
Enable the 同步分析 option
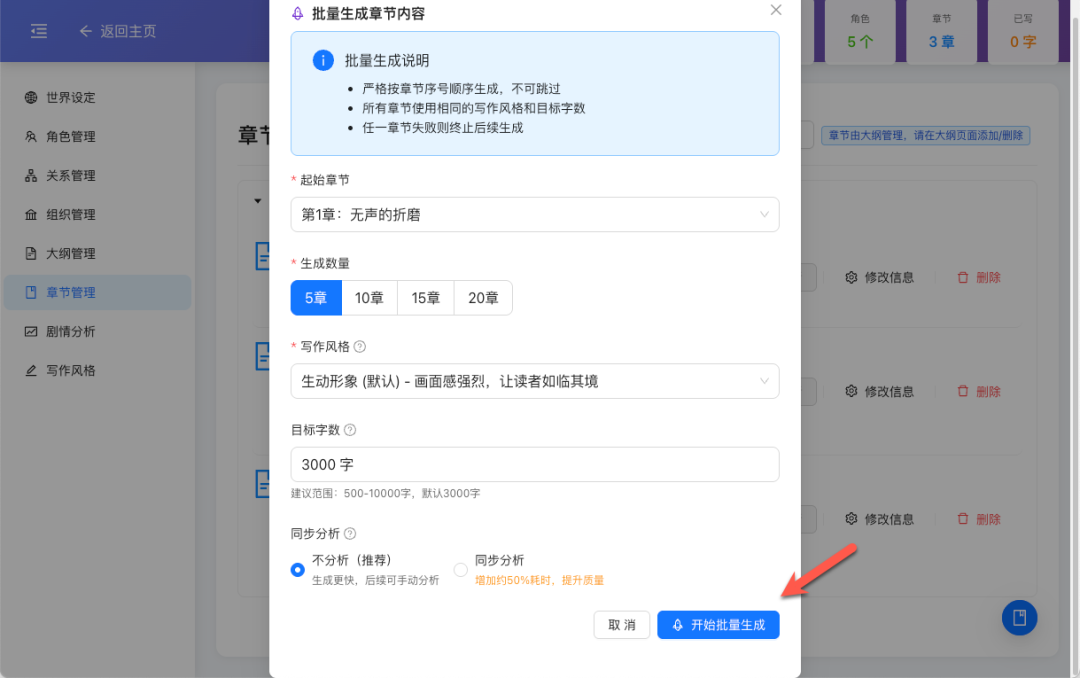[460, 569]
